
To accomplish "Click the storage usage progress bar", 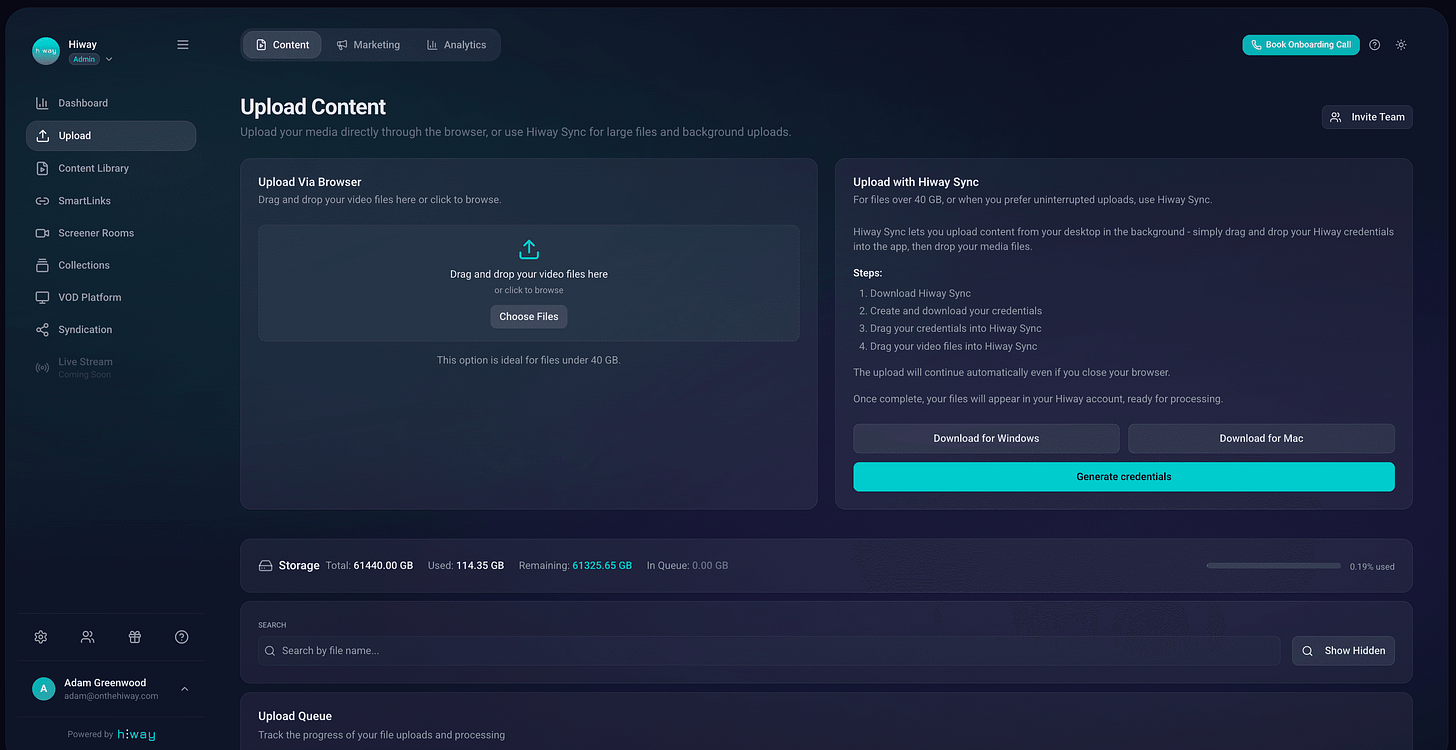I will coord(1273,566).
